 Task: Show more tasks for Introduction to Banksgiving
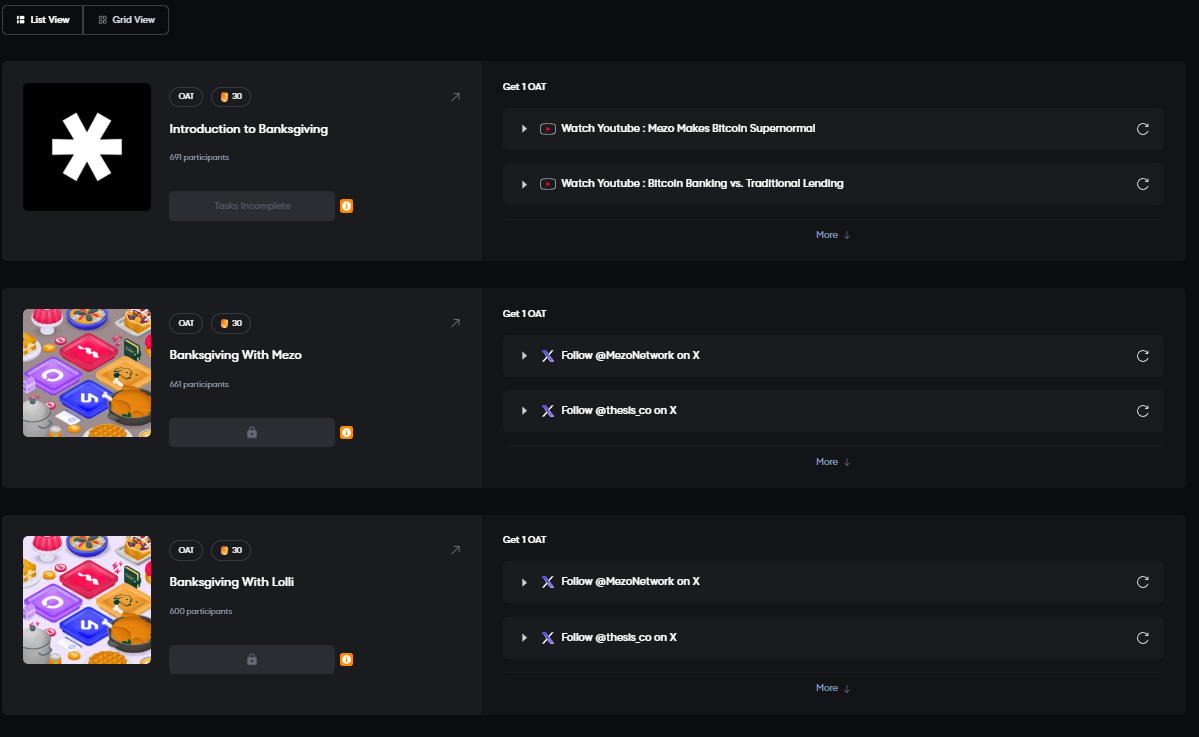832,235
